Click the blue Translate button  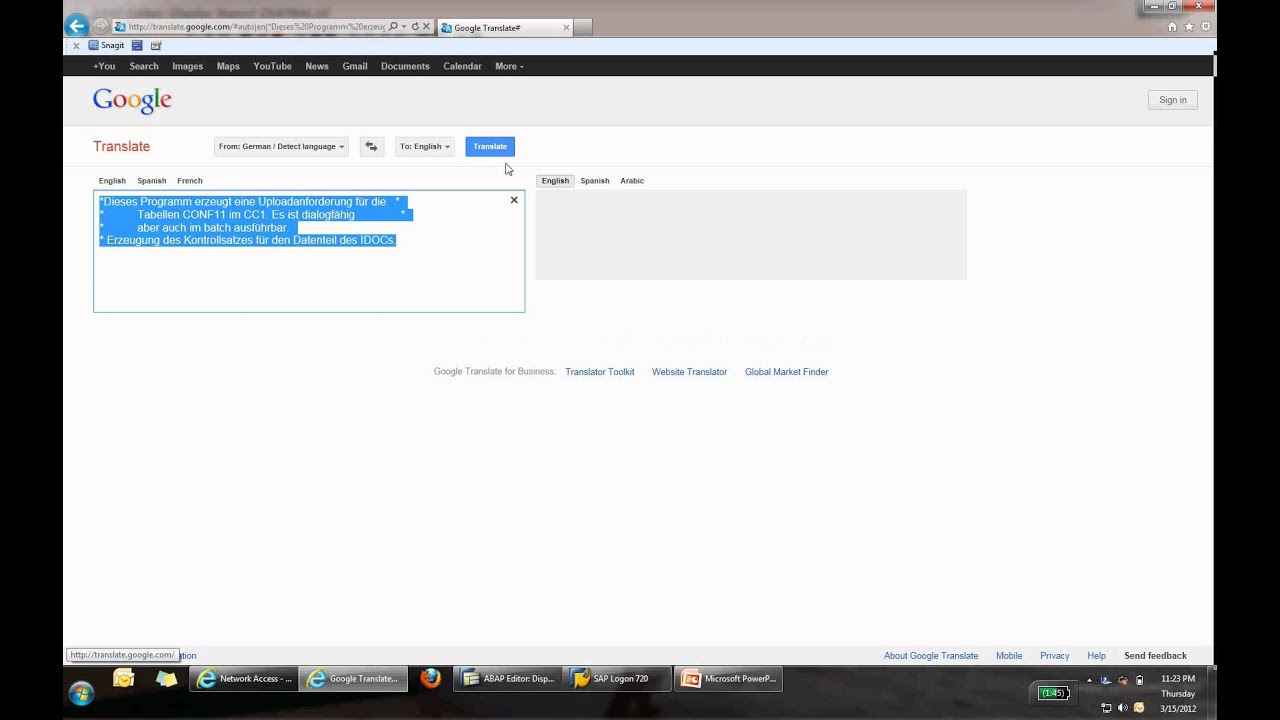coord(490,146)
